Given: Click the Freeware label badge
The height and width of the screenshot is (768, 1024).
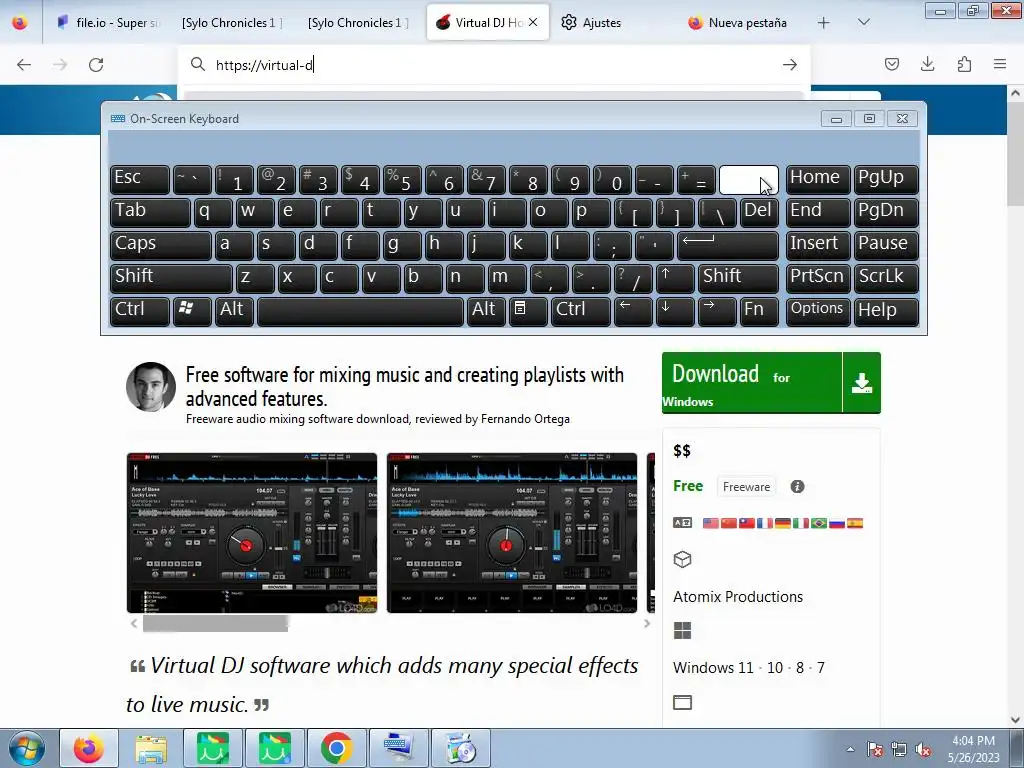Looking at the screenshot, I should click(746, 487).
